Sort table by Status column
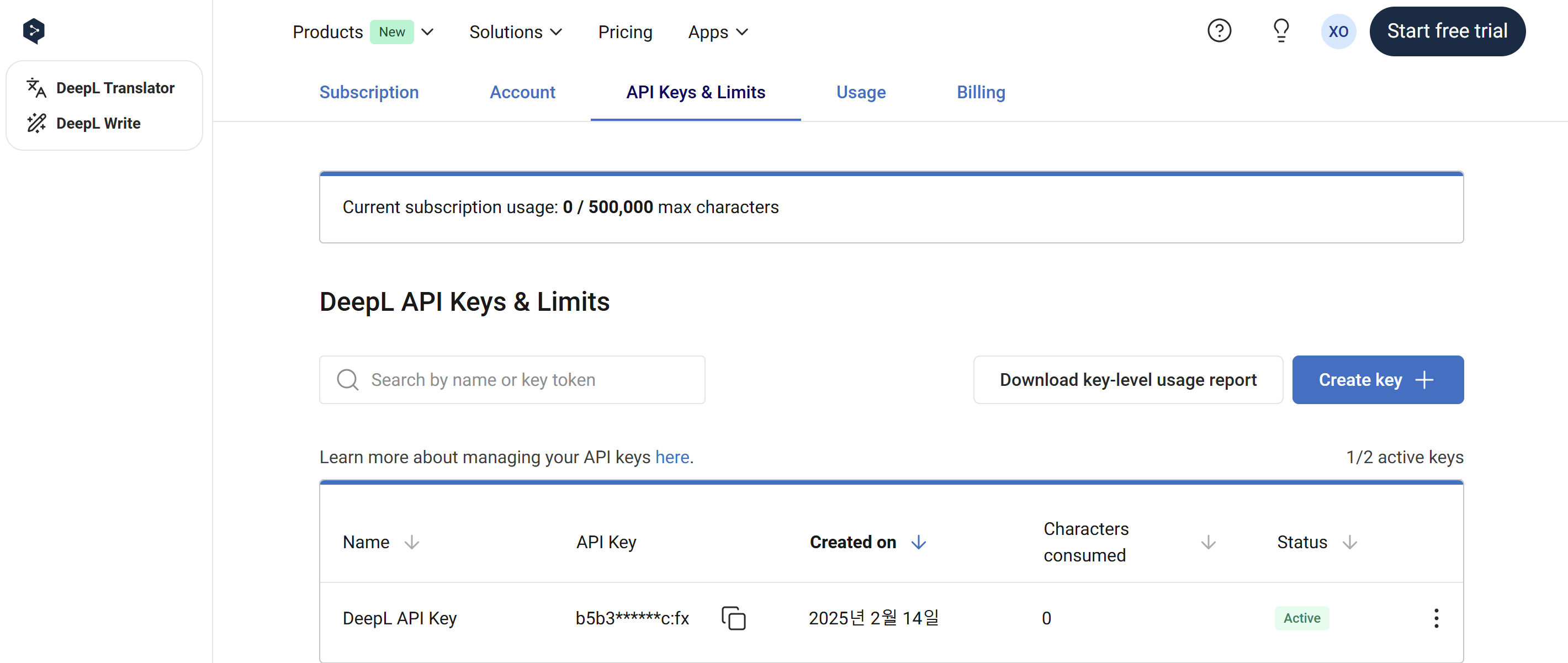 point(1349,542)
